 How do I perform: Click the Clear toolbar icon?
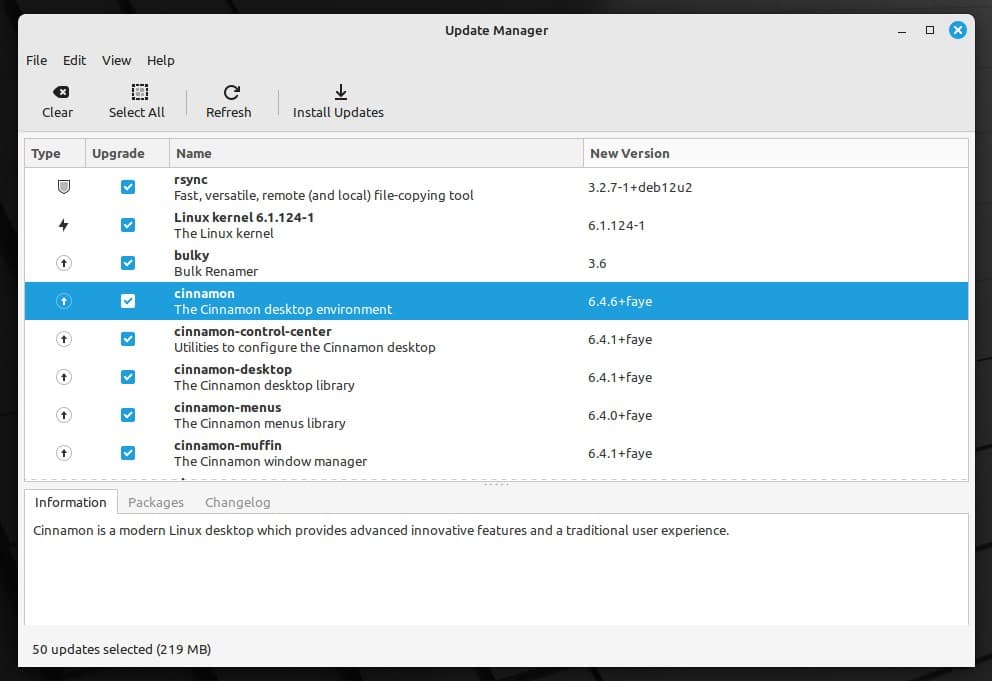(61, 92)
